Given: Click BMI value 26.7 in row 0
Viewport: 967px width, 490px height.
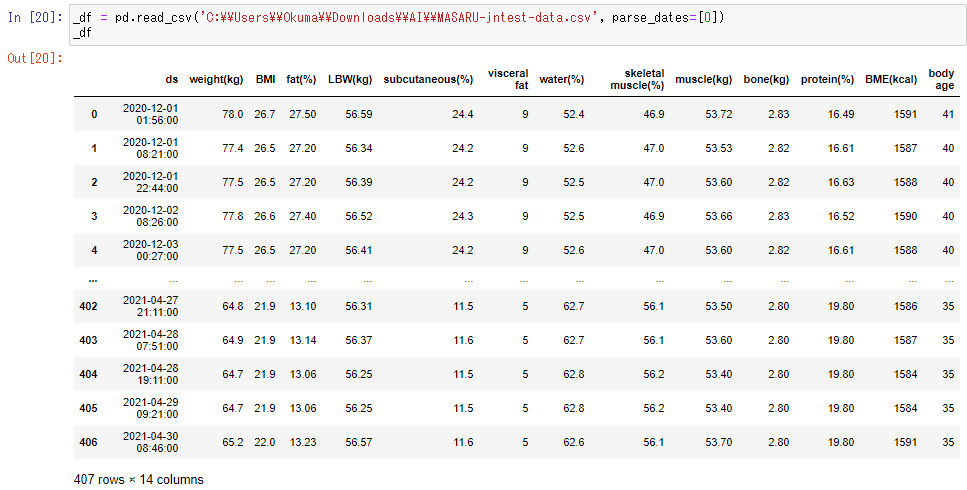Looking at the screenshot, I should click(265, 114).
